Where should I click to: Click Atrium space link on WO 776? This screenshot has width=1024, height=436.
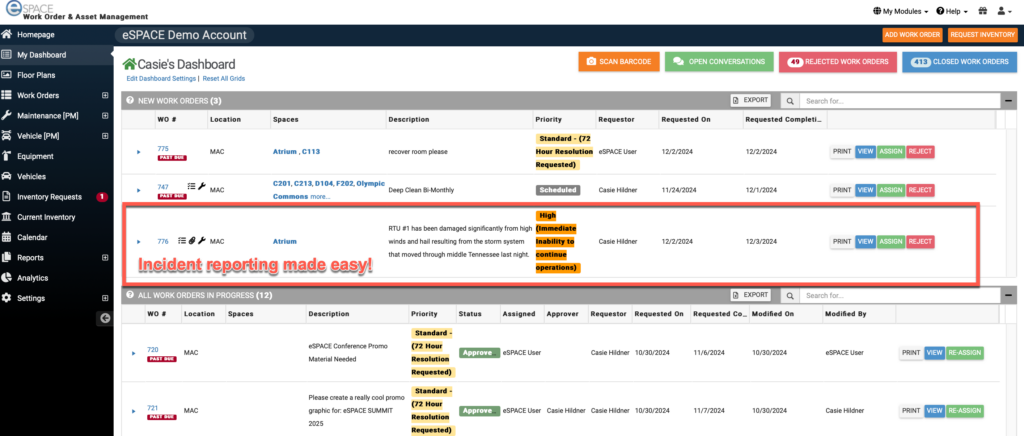pos(284,241)
